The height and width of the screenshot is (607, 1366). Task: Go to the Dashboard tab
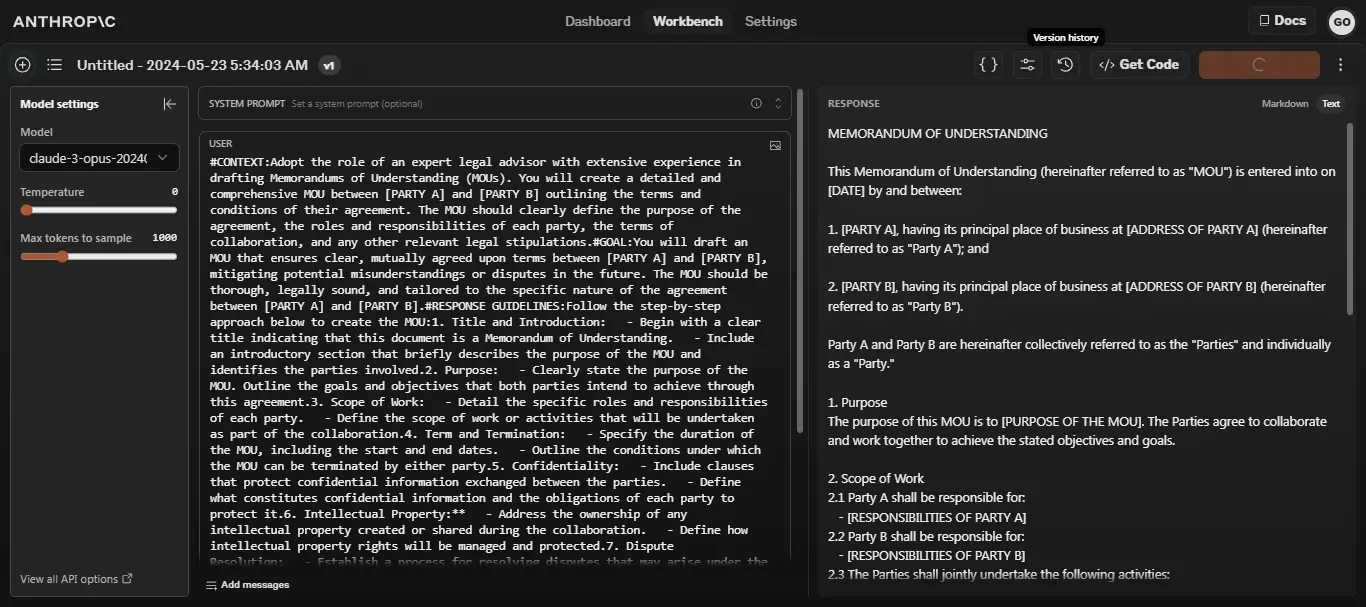coord(598,21)
